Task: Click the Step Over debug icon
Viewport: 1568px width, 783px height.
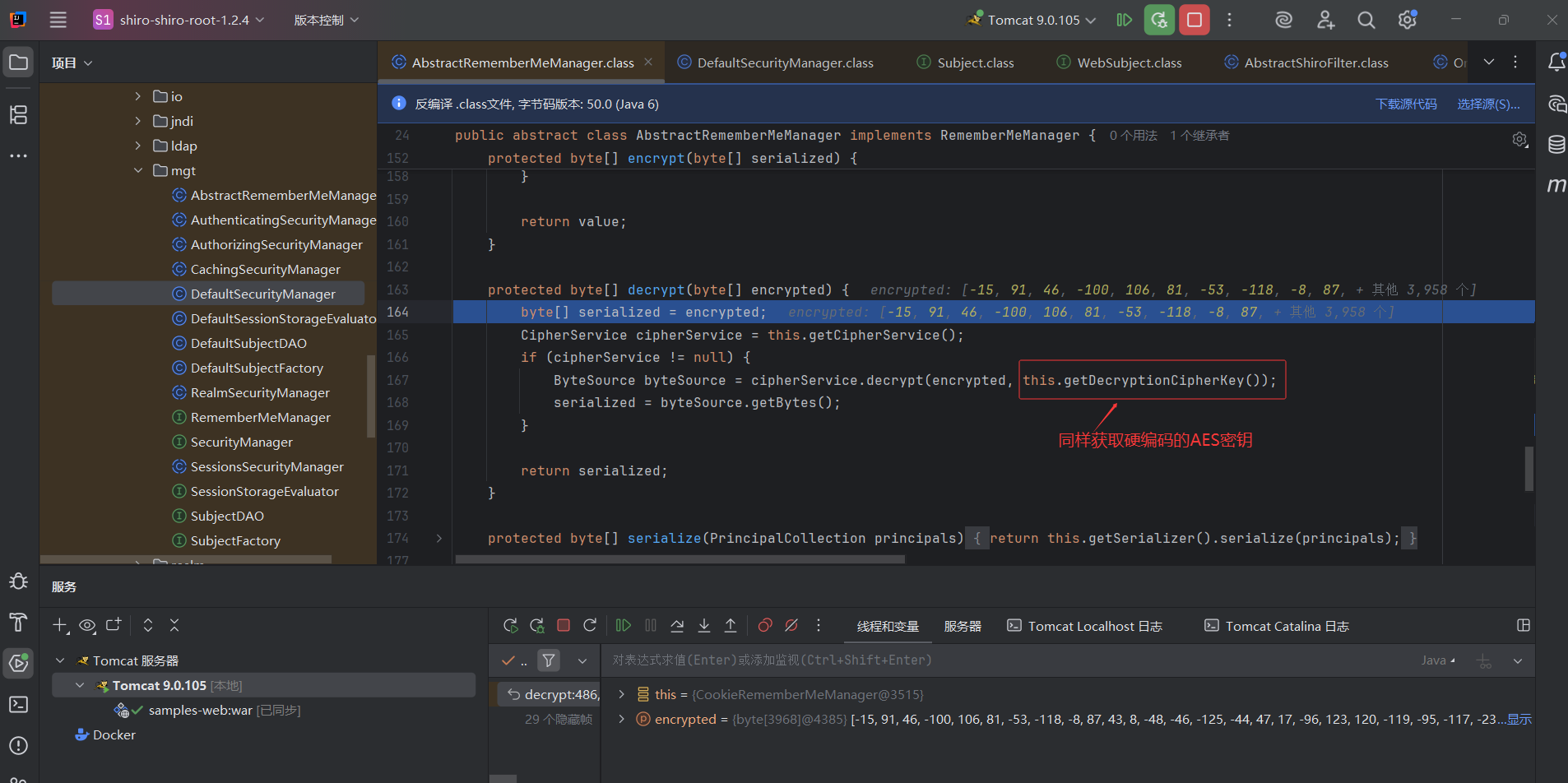Action: (x=677, y=626)
